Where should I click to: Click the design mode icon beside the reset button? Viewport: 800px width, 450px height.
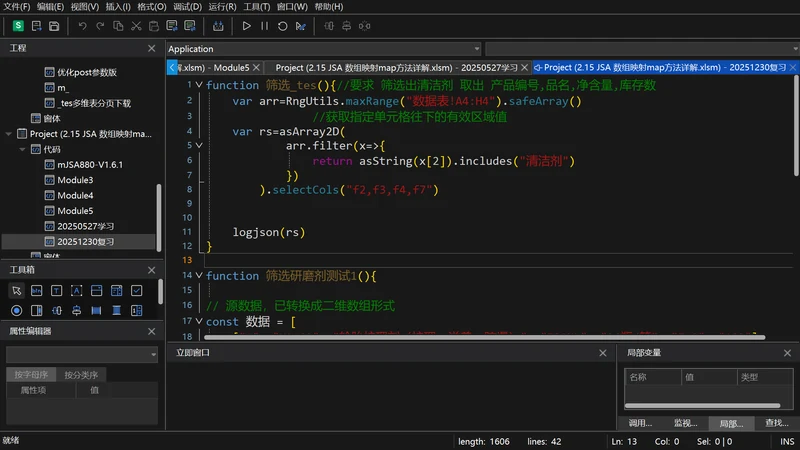301,26
